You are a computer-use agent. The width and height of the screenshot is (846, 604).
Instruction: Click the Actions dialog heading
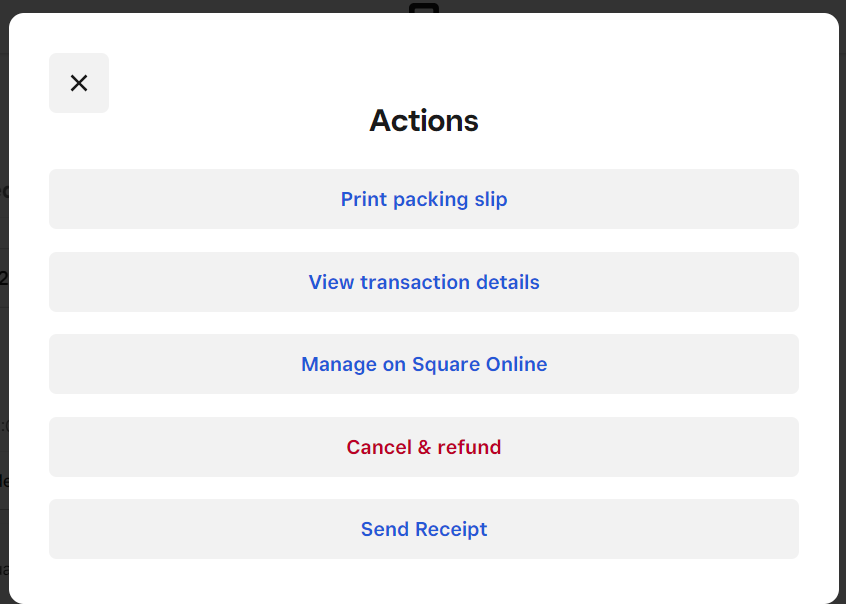point(424,121)
